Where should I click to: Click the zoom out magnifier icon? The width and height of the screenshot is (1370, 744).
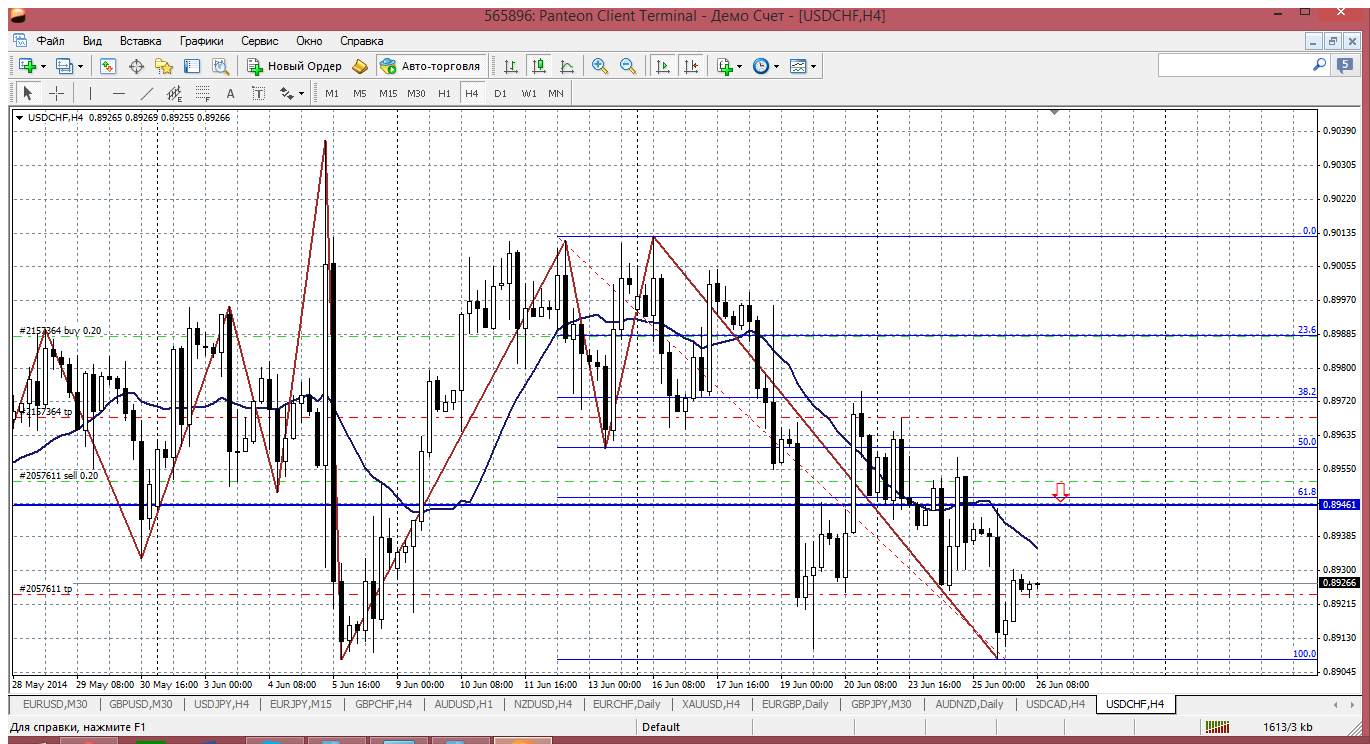click(628, 66)
